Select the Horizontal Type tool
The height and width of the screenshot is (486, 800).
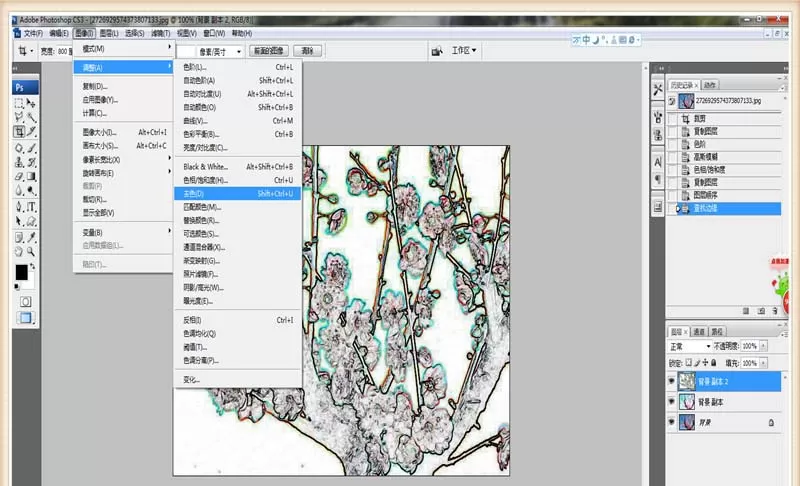(x=32, y=207)
